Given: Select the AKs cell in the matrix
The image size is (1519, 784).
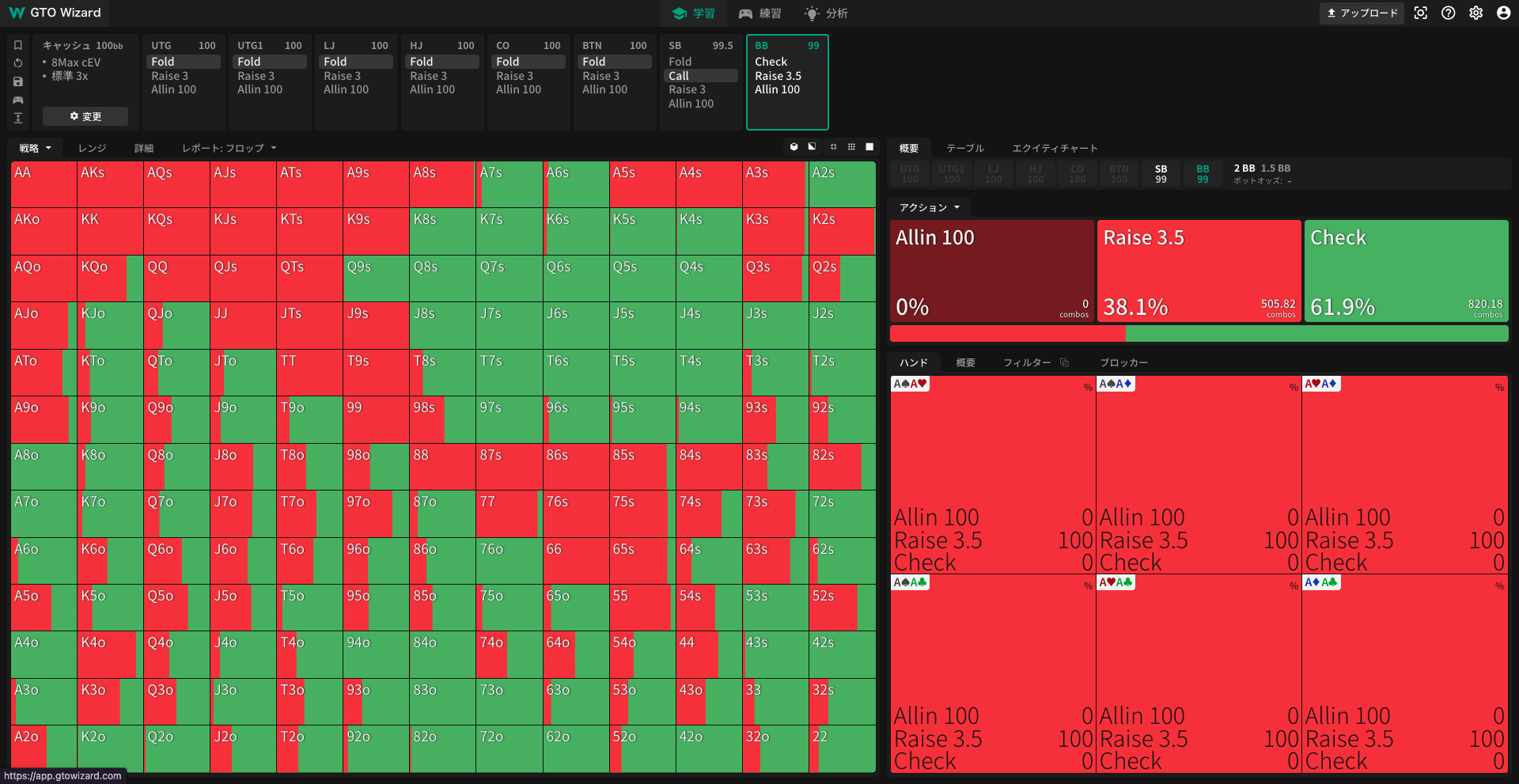Looking at the screenshot, I should coord(110,184).
